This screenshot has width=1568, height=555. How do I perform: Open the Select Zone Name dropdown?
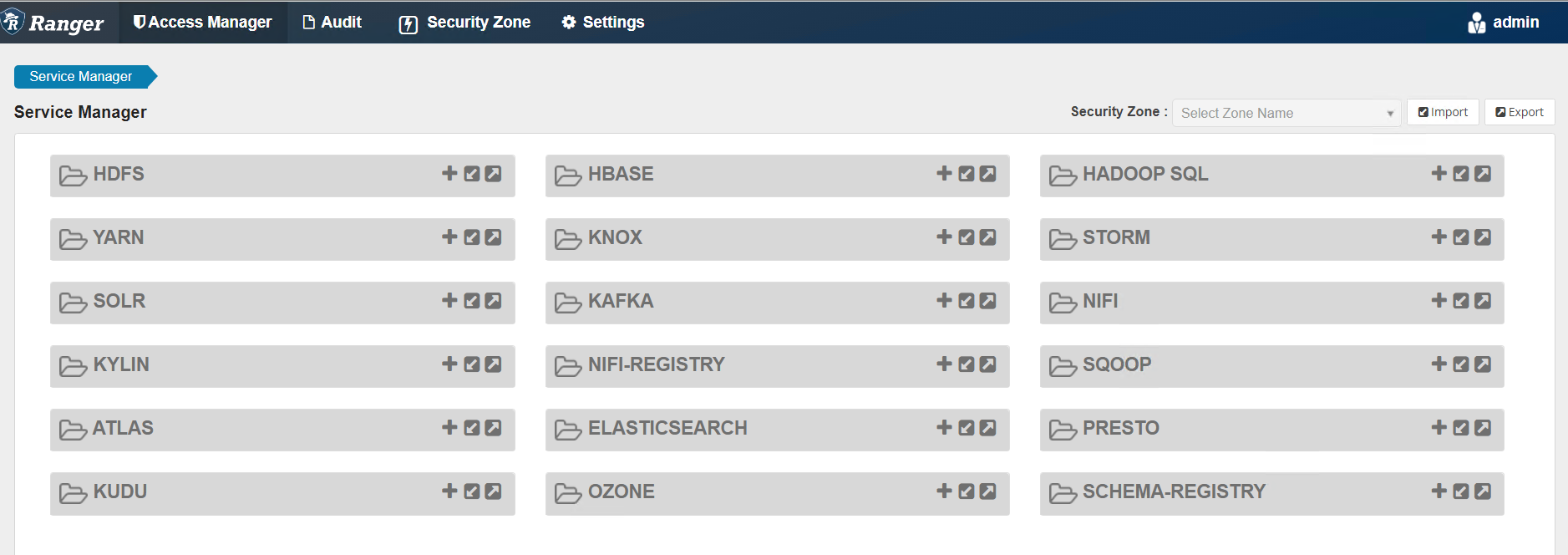1286,113
